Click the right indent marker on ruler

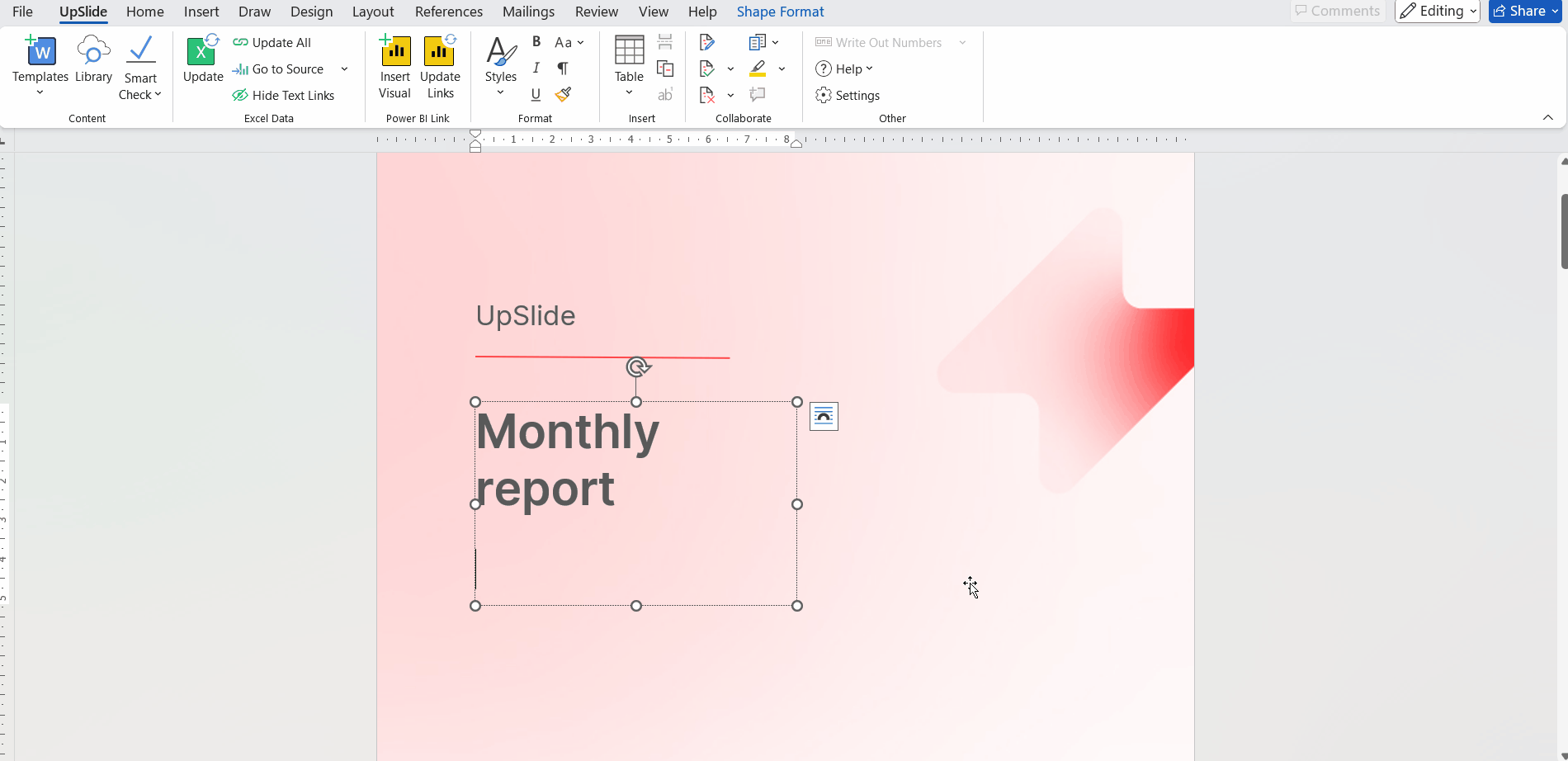point(796,144)
